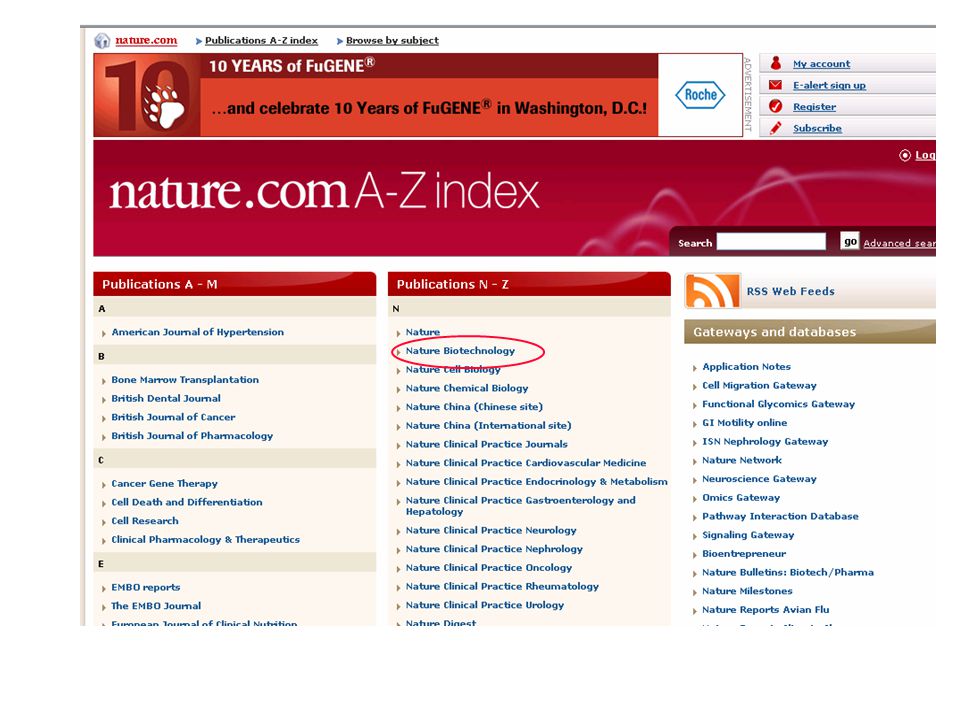The image size is (960, 720).
Task: Click the Roche logo in advertisement
Action: (700, 95)
